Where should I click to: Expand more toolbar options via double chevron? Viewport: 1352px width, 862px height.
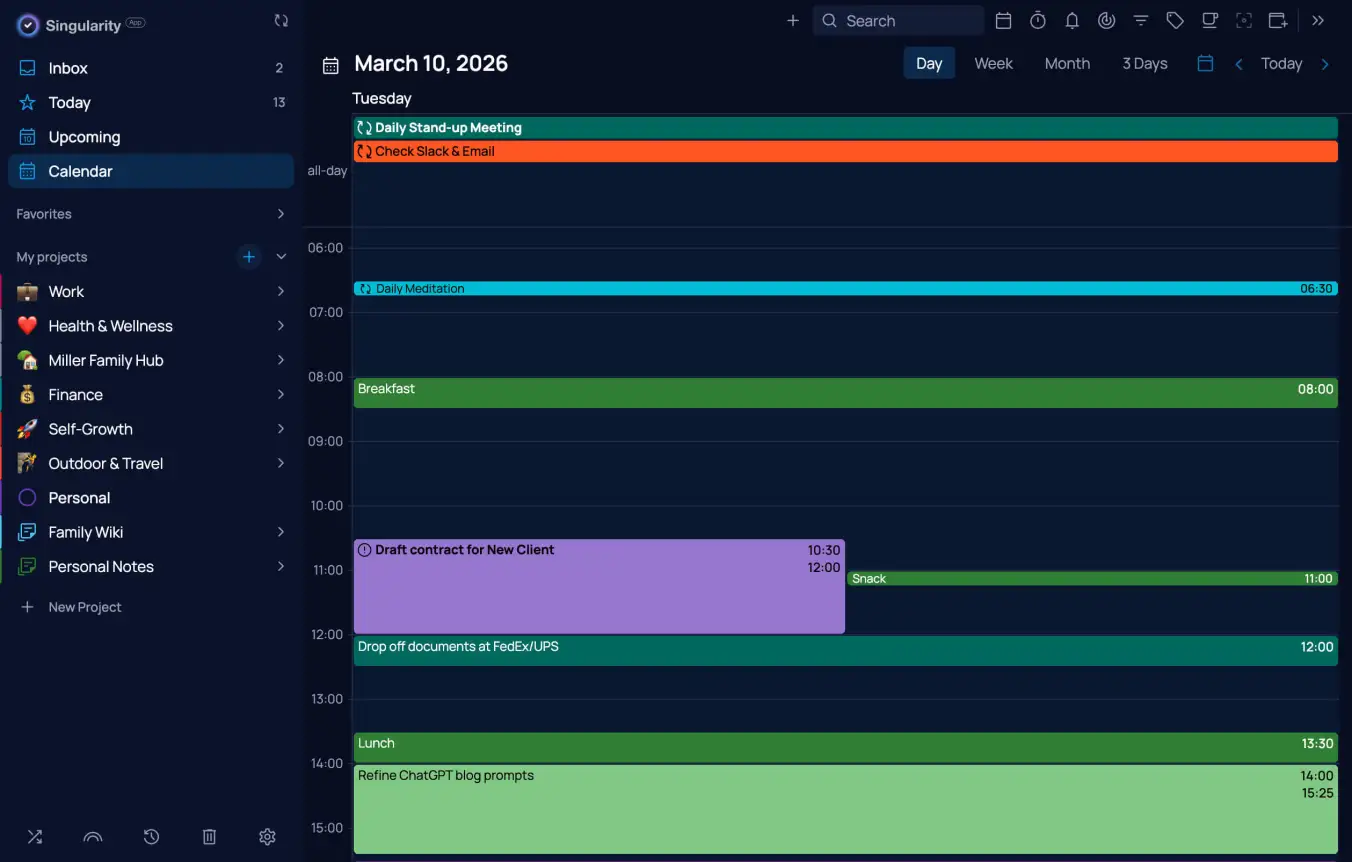click(1318, 21)
